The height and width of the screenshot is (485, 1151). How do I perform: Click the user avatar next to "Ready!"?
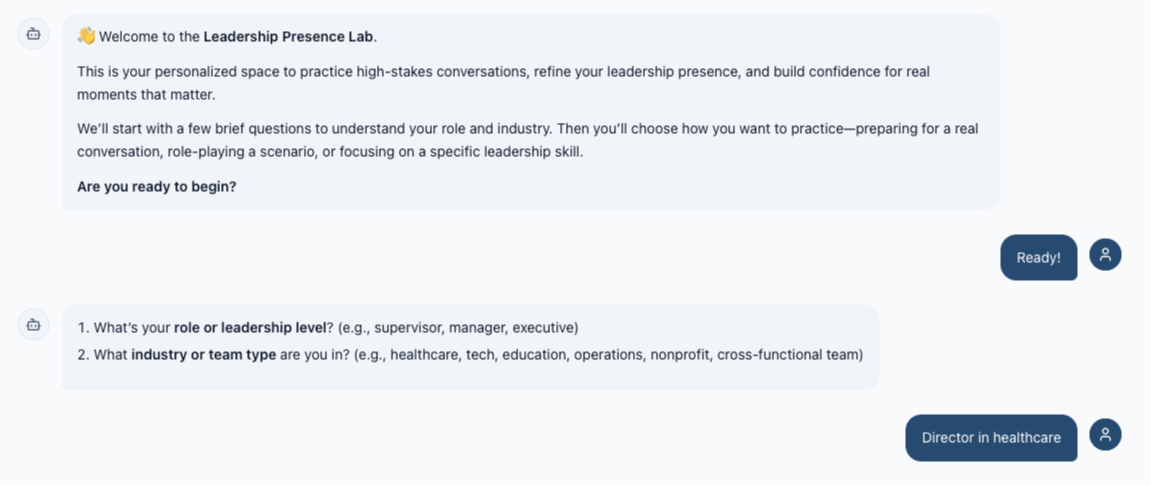(x=1105, y=255)
